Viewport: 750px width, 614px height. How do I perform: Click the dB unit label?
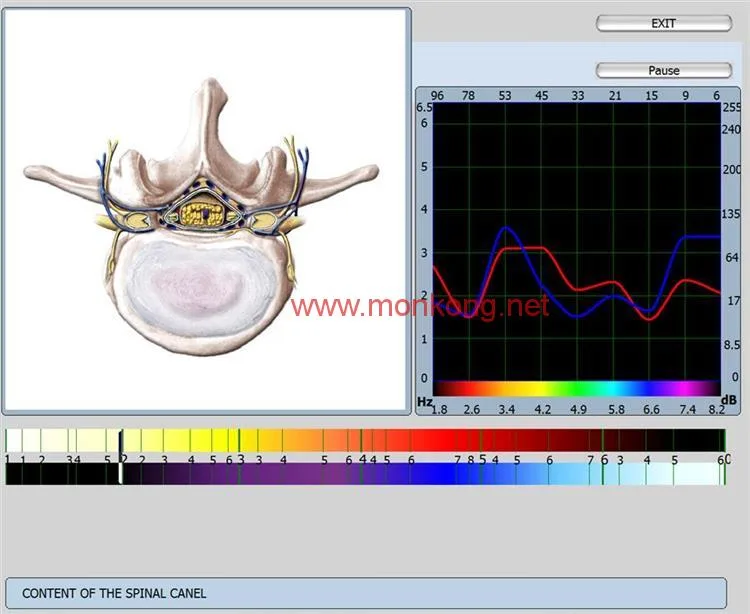click(x=728, y=400)
